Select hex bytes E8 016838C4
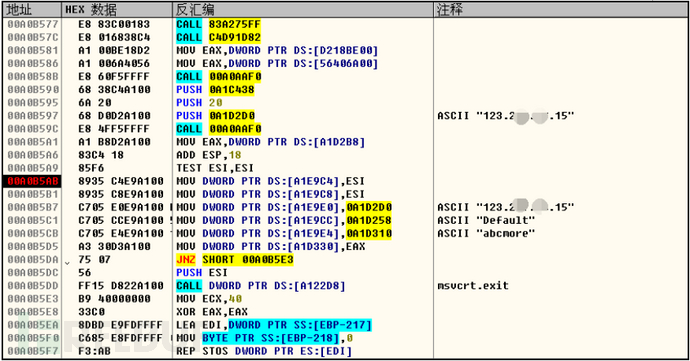 pyautogui.click(x=114, y=37)
